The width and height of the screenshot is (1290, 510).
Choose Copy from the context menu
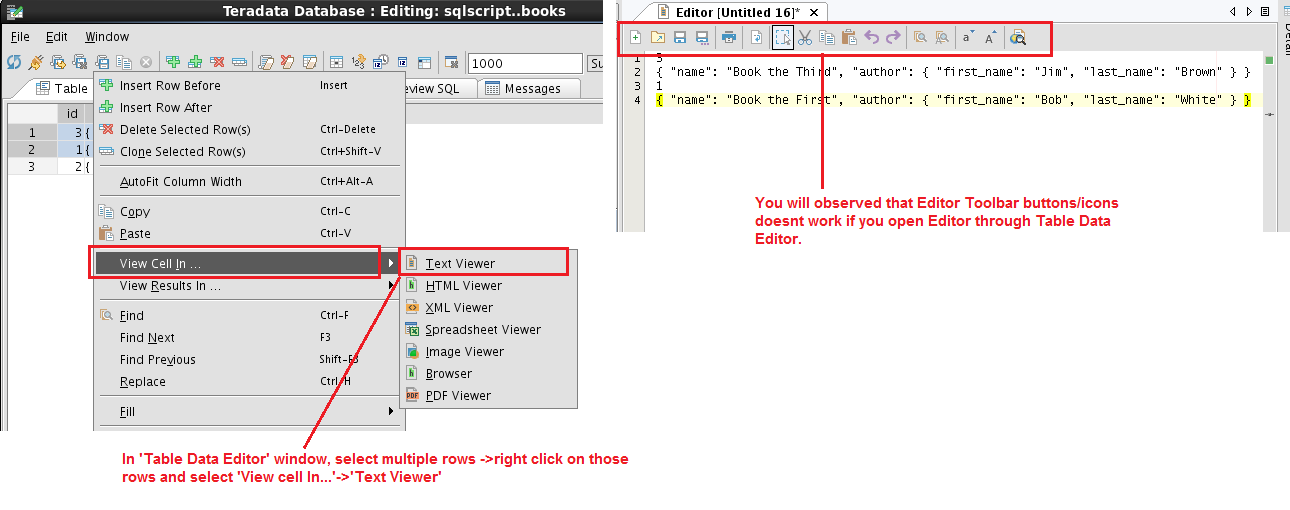[x=249, y=211]
